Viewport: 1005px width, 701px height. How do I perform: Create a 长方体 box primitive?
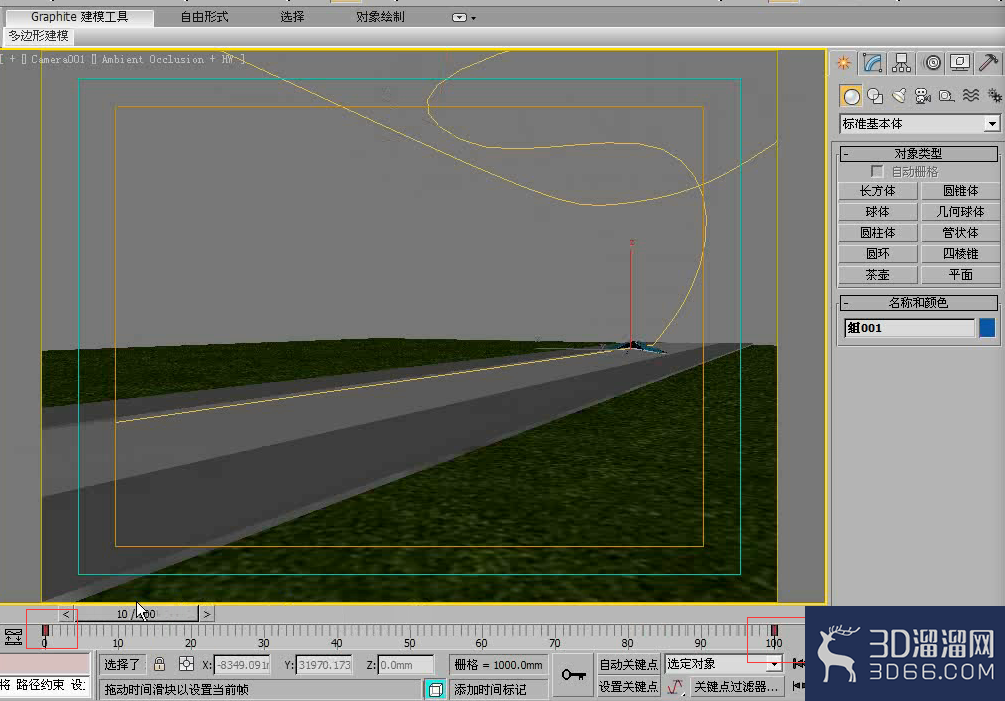(877, 191)
